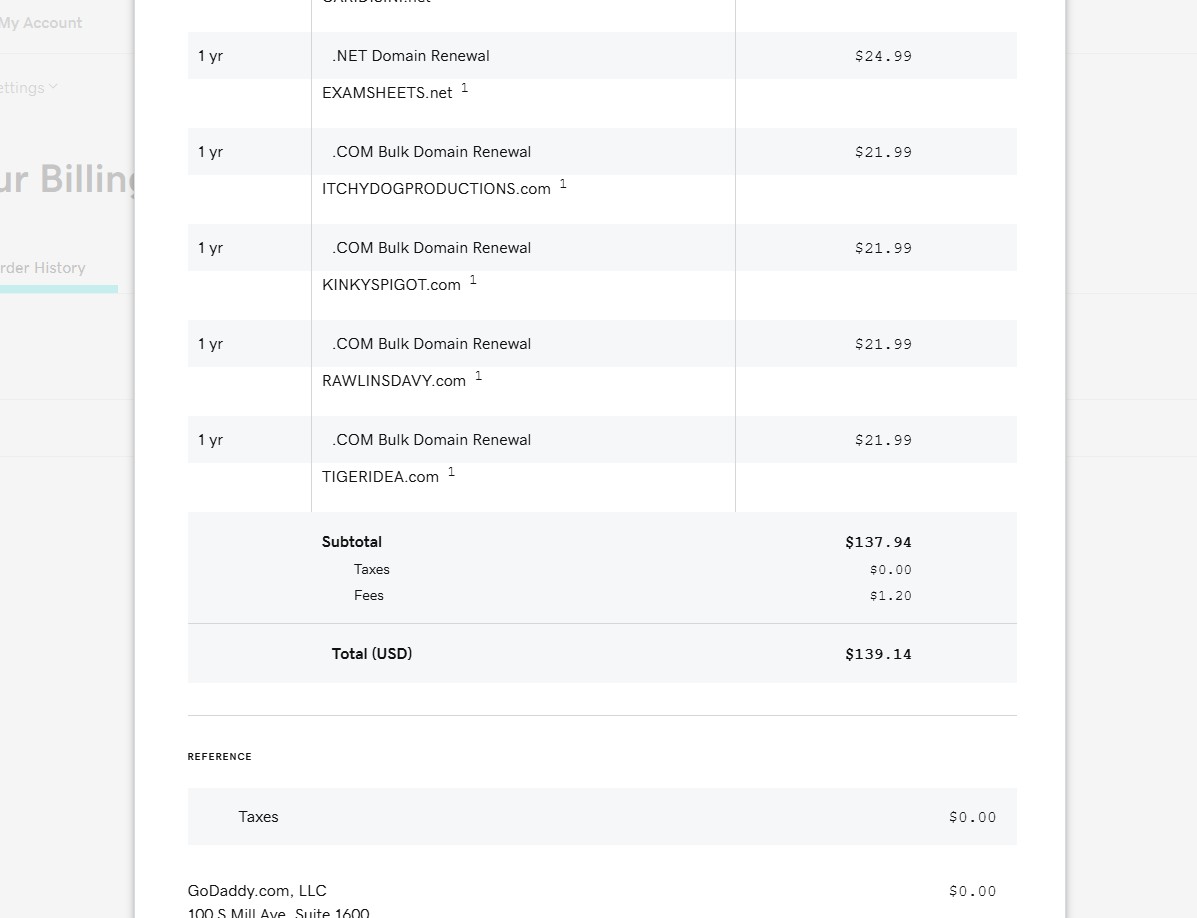
Task: Go to My Account
Action: pos(41,23)
